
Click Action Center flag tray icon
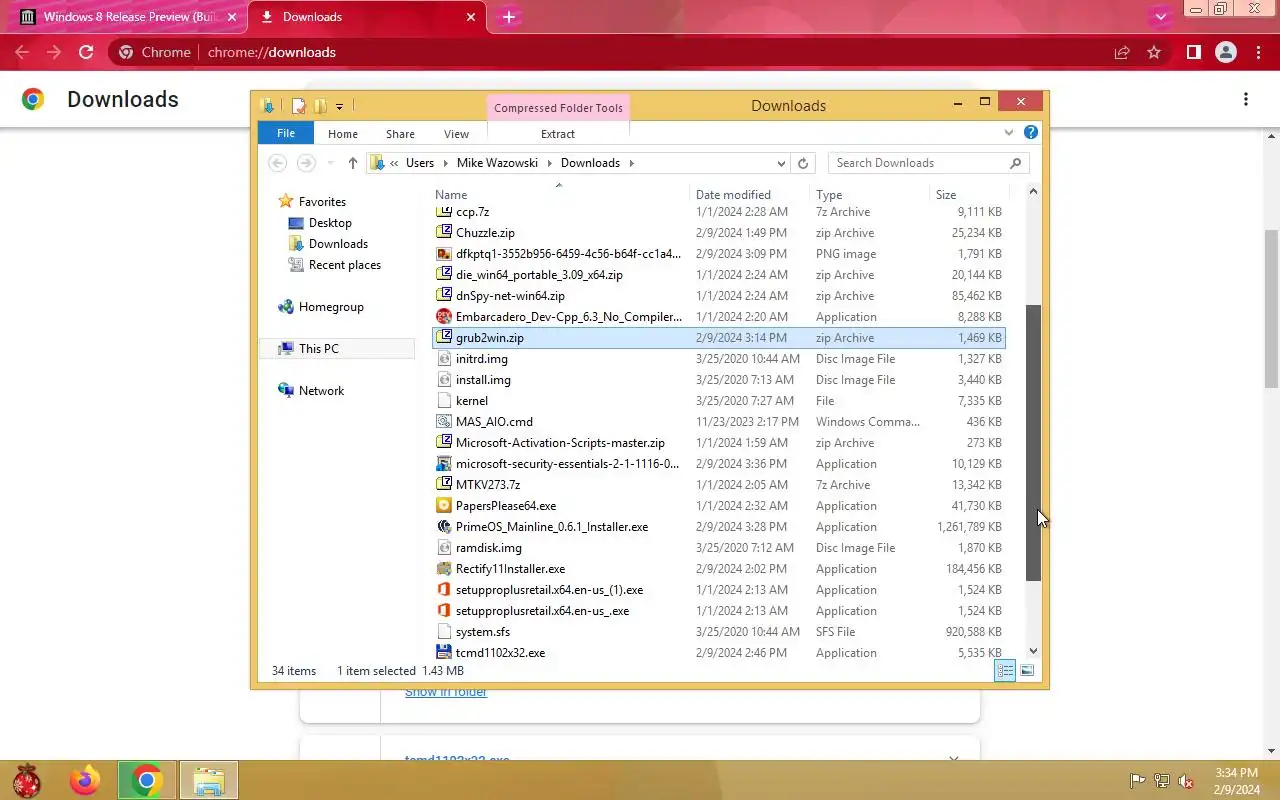[x=1137, y=781]
